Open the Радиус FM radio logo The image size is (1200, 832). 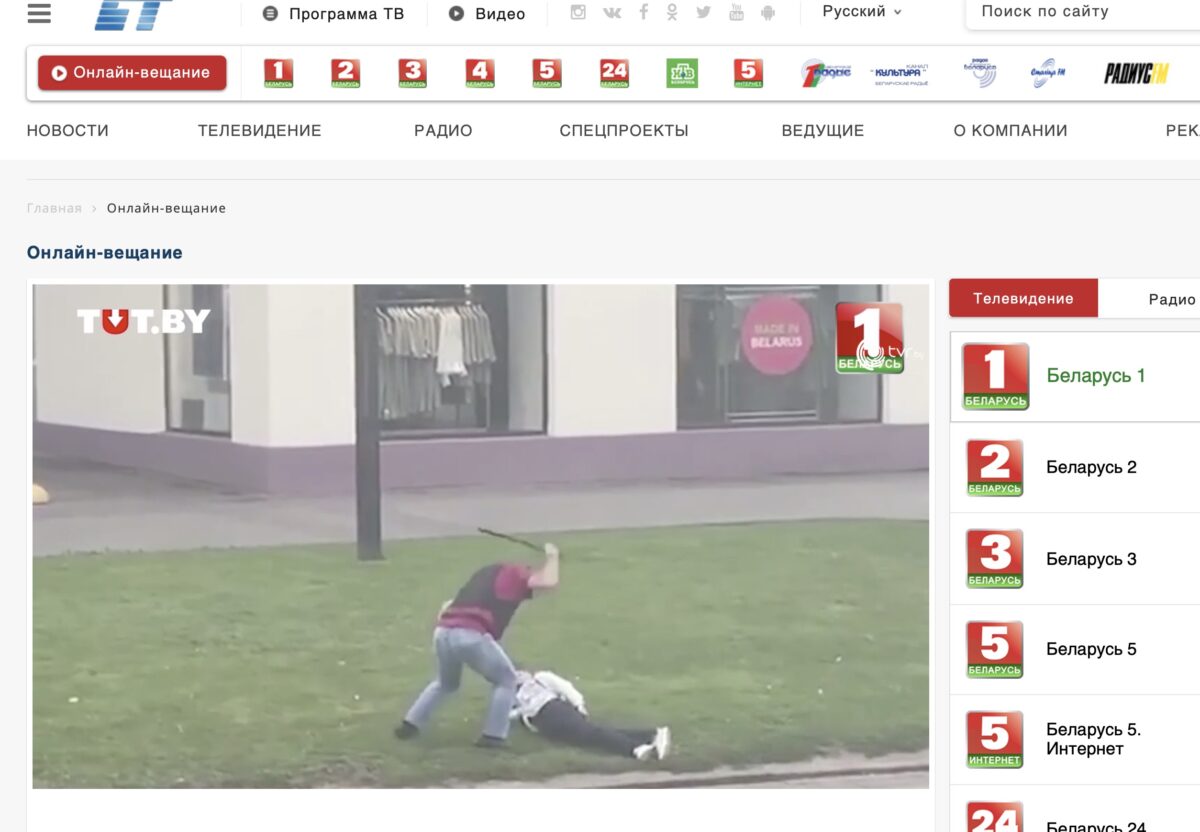coord(1136,73)
